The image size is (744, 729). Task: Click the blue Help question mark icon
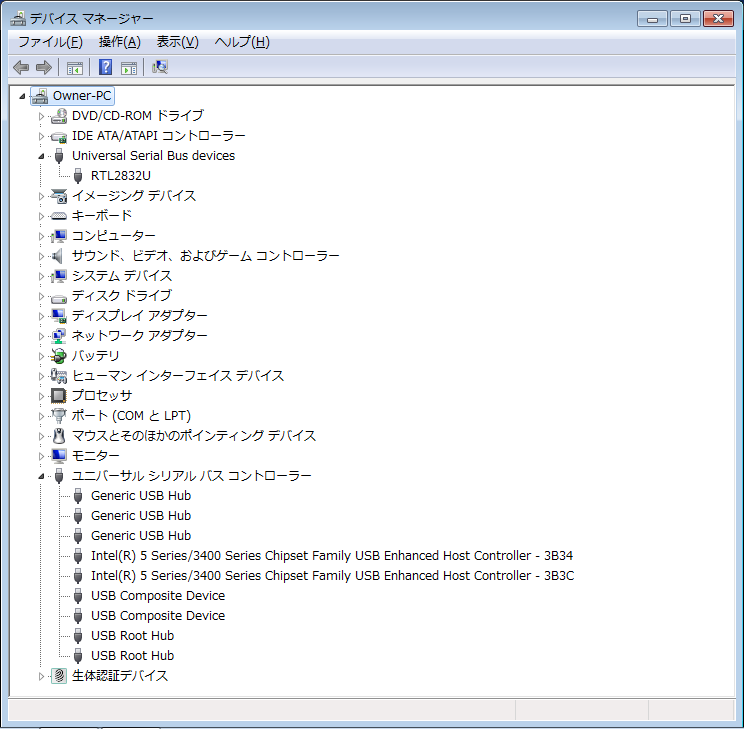point(105,67)
